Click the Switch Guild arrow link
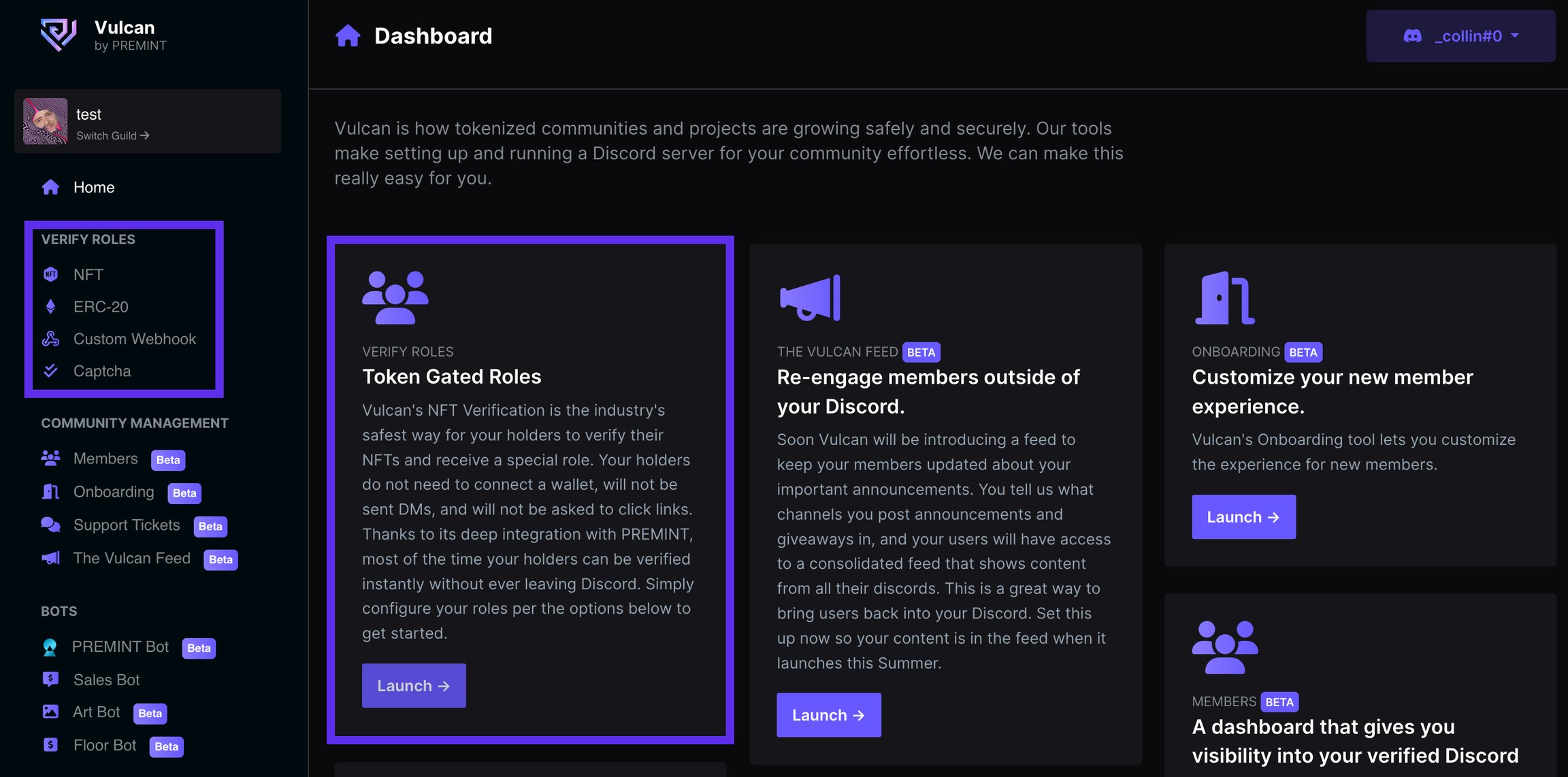Image resolution: width=1568 pixels, height=777 pixels. pyautogui.click(x=113, y=135)
